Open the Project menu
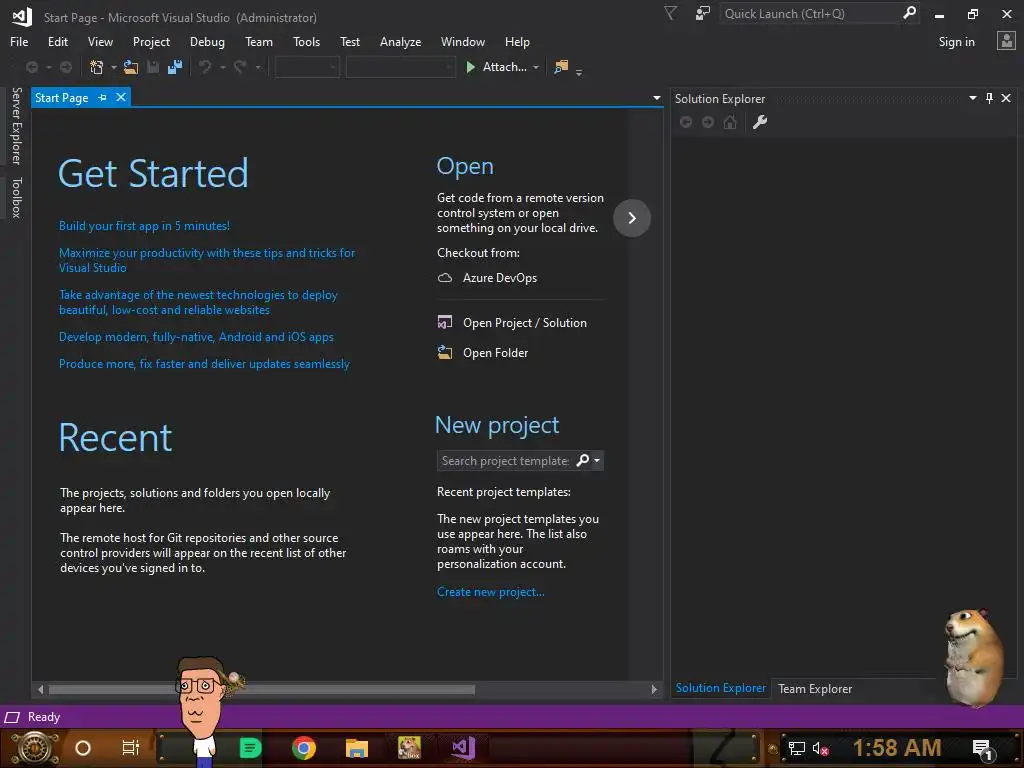Image resolution: width=1024 pixels, height=768 pixels. tap(151, 42)
